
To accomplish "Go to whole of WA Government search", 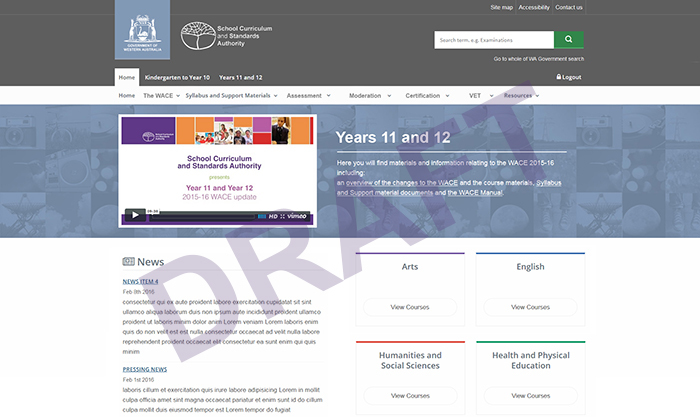I will [x=538, y=59].
